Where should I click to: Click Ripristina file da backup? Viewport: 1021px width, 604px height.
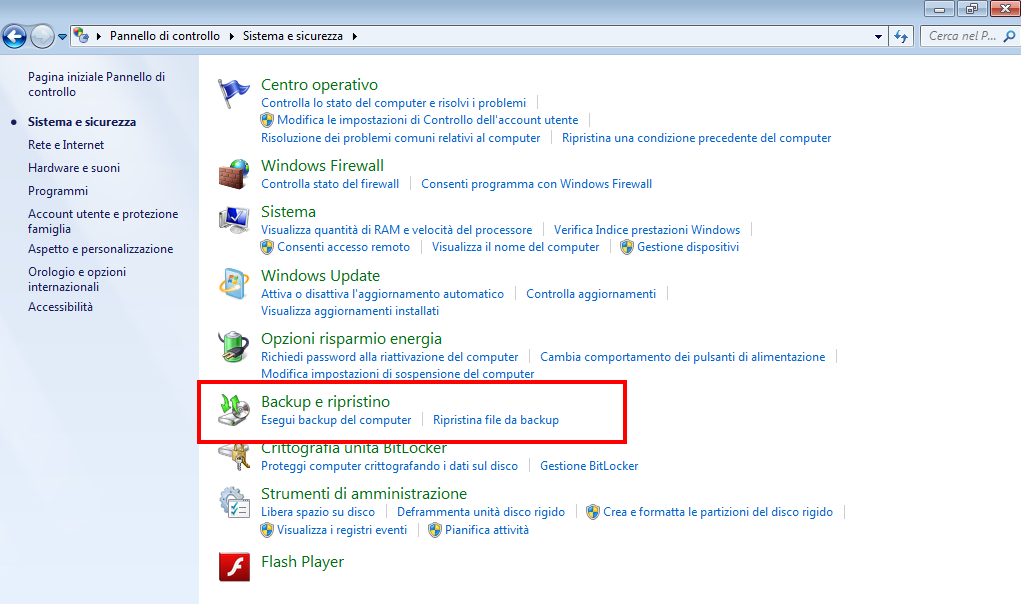[496, 420]
